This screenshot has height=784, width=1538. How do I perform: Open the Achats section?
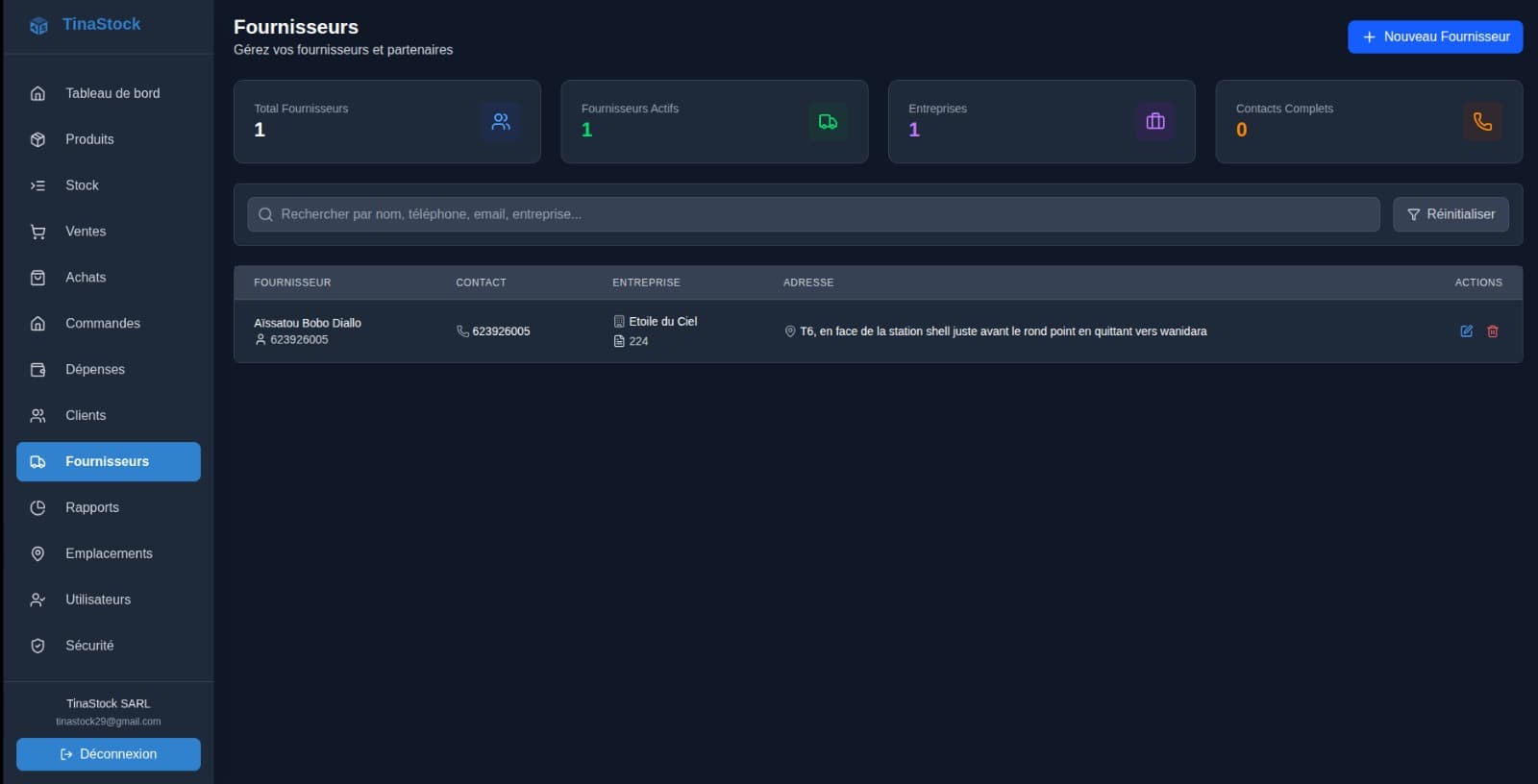pyautogui.click(x=109, y=278)
